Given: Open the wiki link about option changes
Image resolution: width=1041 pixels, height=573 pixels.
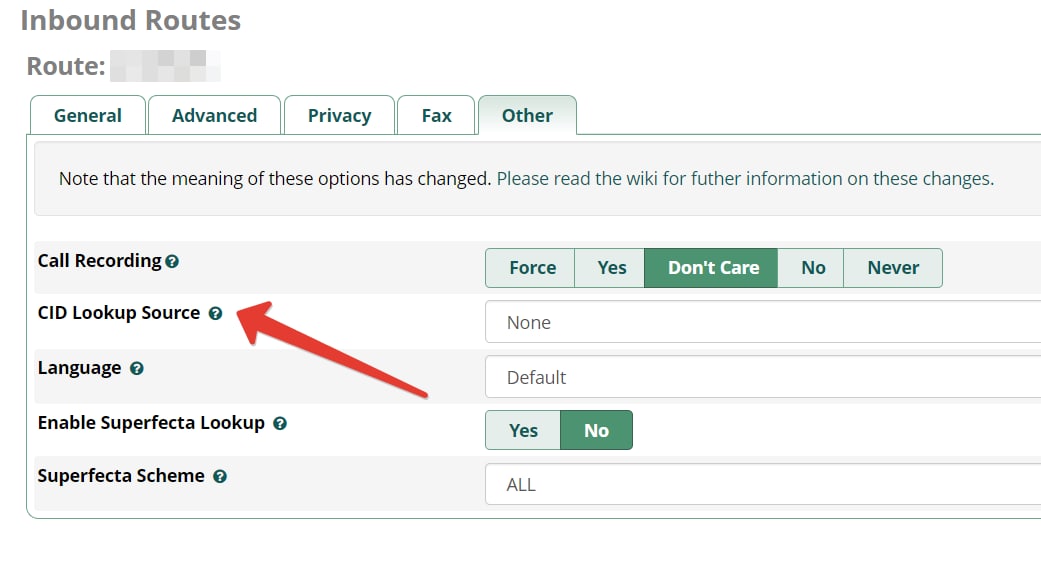Looking at the screenshot, I should click(744, 180).
